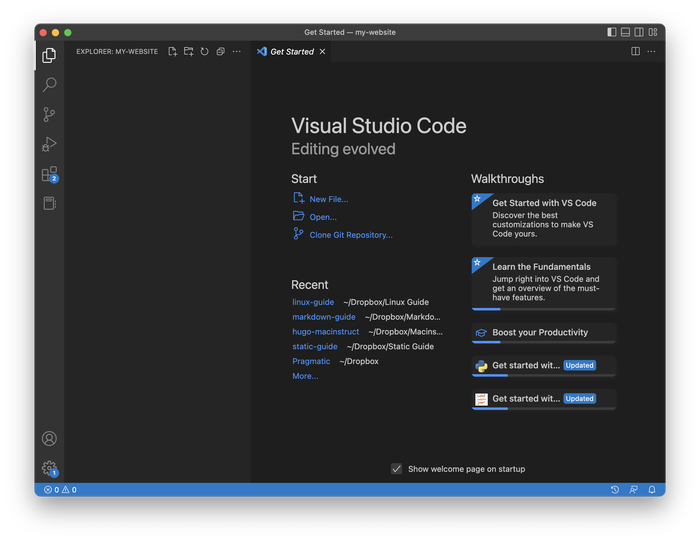Image resolution: width=700 pixels, height=542 pixels.
Task: Open the Manage gear menu
Action: [50, 468]
